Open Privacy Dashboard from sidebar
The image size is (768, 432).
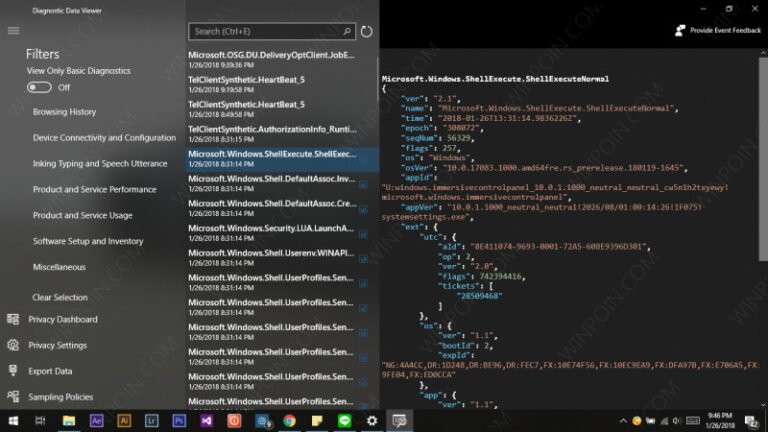62,320
